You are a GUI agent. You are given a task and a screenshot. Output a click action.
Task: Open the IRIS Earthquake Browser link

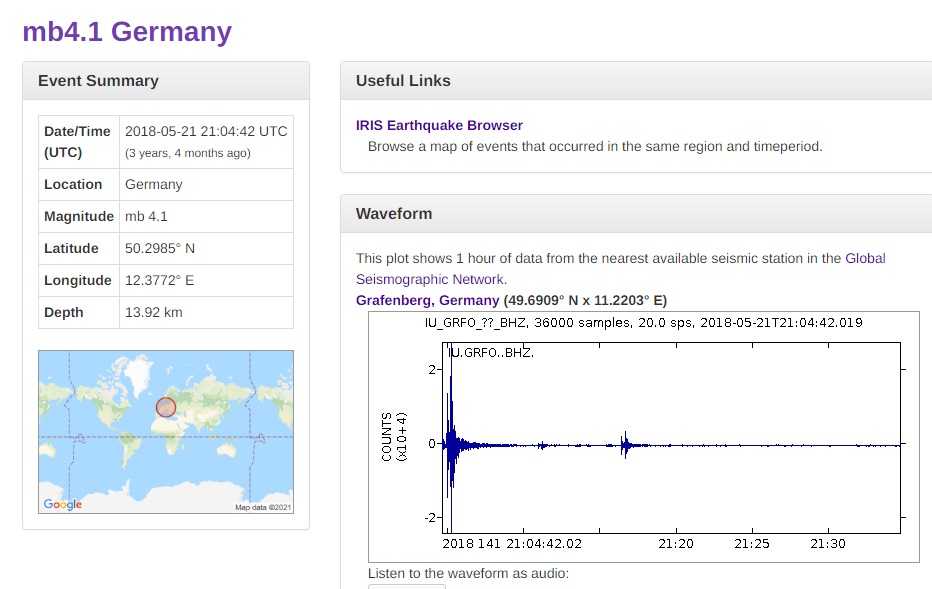439,125
